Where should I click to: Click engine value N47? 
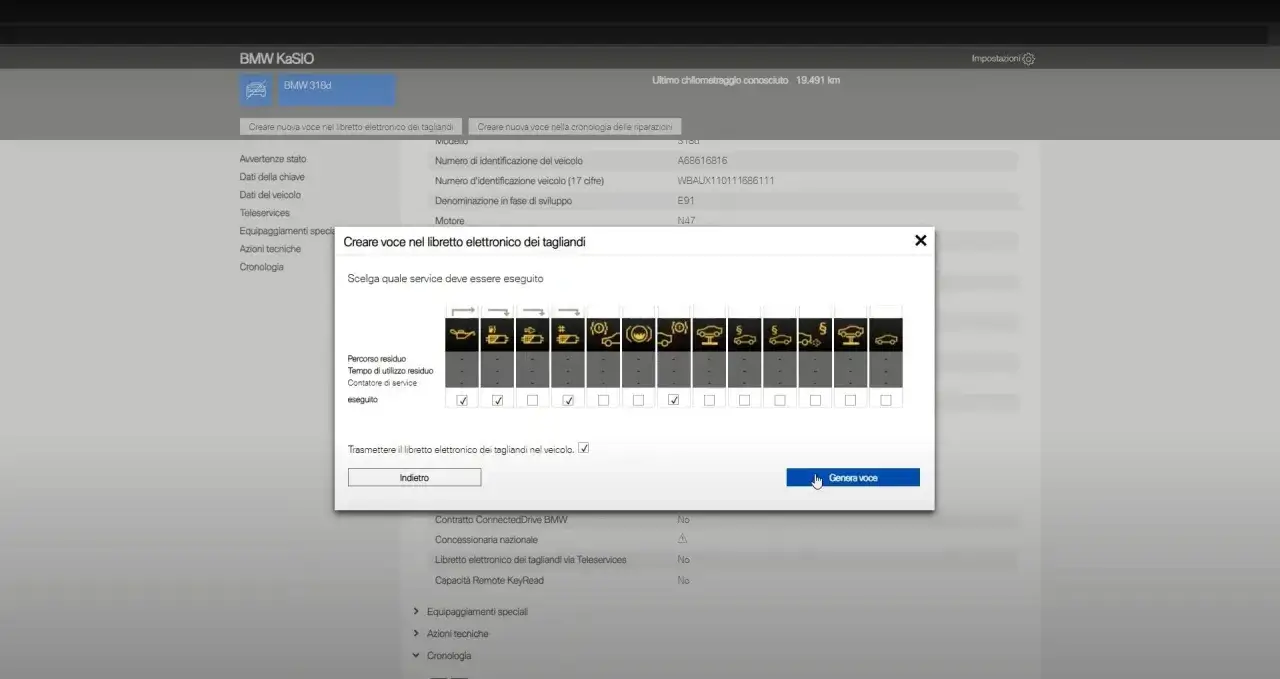[x=686, y=221]
